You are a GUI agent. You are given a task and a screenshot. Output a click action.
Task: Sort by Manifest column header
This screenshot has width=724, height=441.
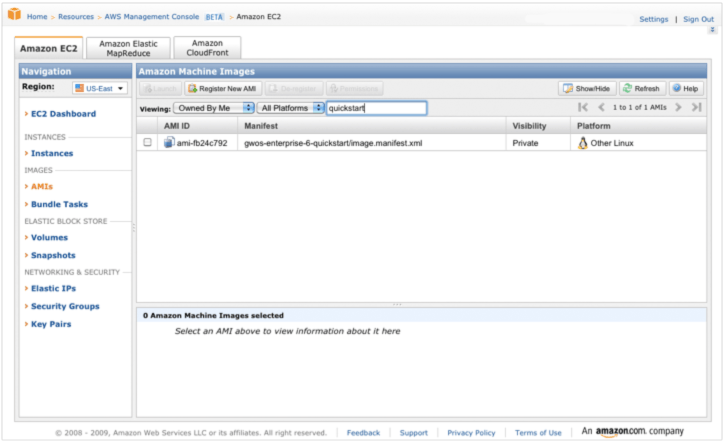point(372,126)
